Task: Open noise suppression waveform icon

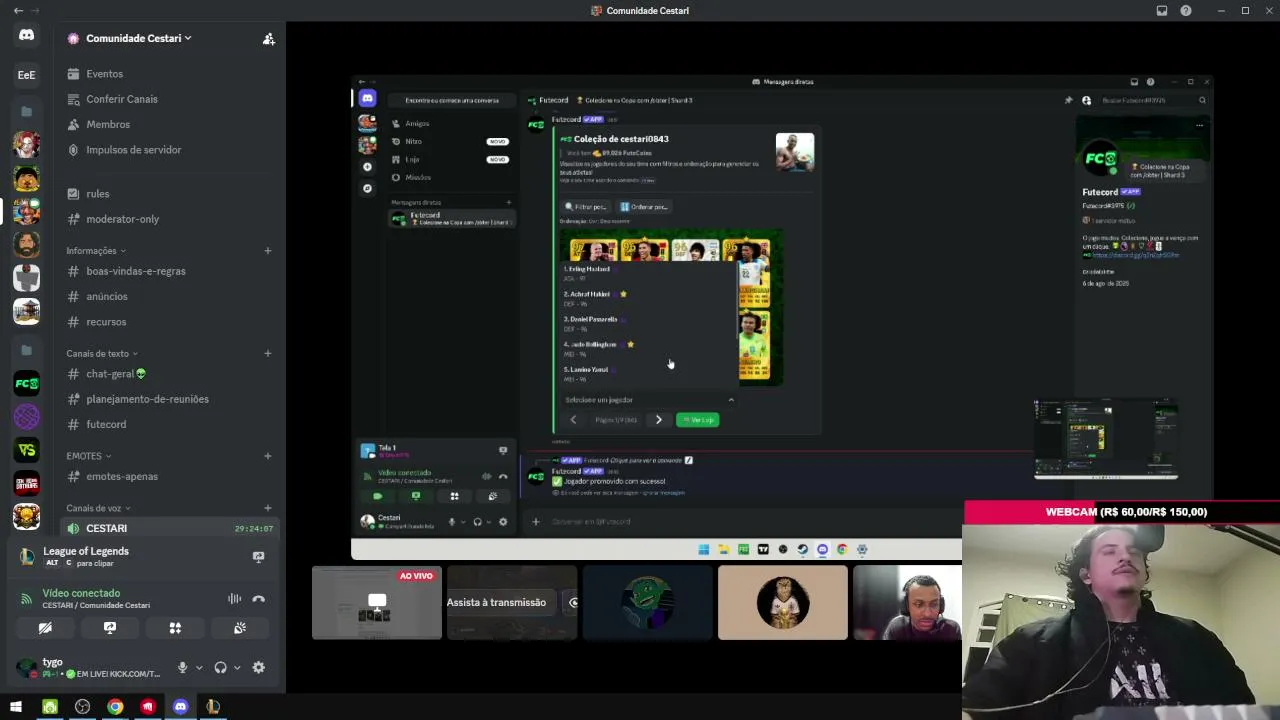Action: [x=234, y=599]
